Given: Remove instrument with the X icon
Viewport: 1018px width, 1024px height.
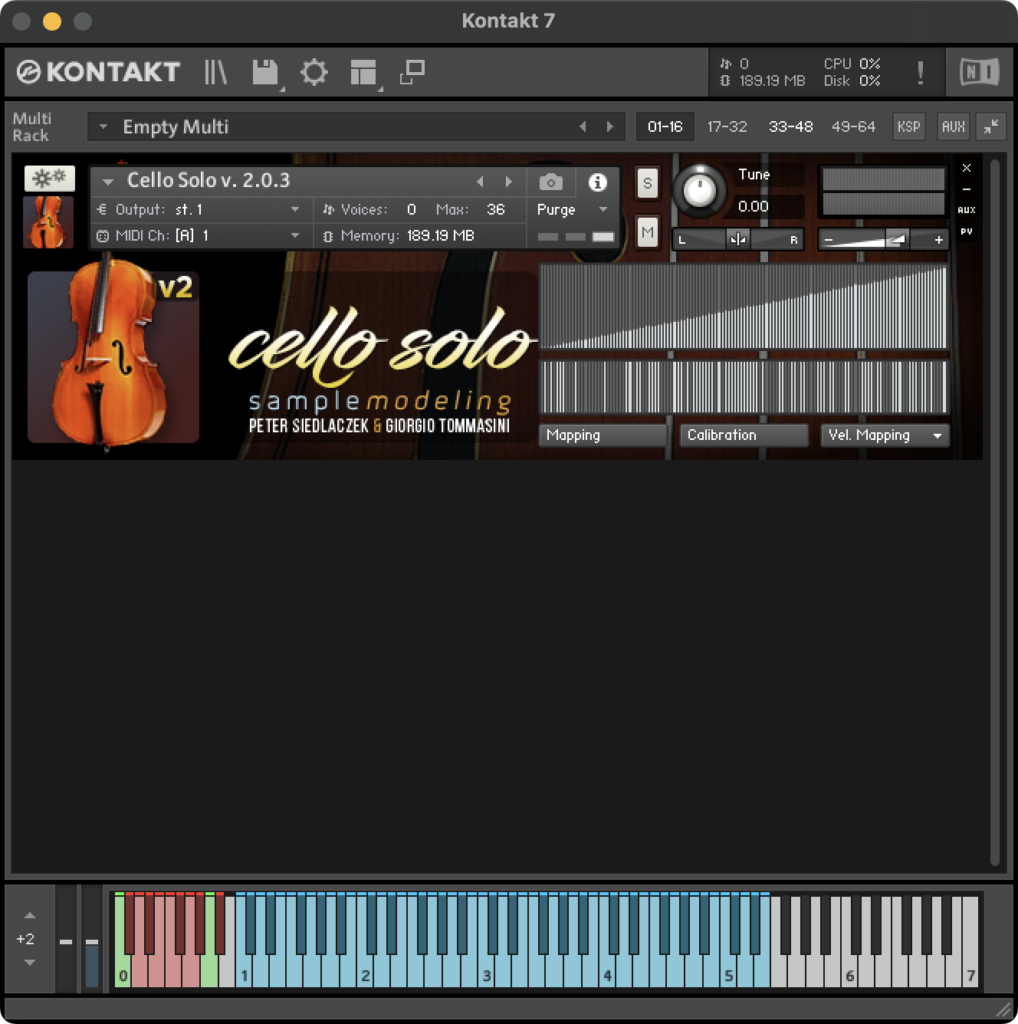Looking at the screenshot, I should tap(966, 168).
